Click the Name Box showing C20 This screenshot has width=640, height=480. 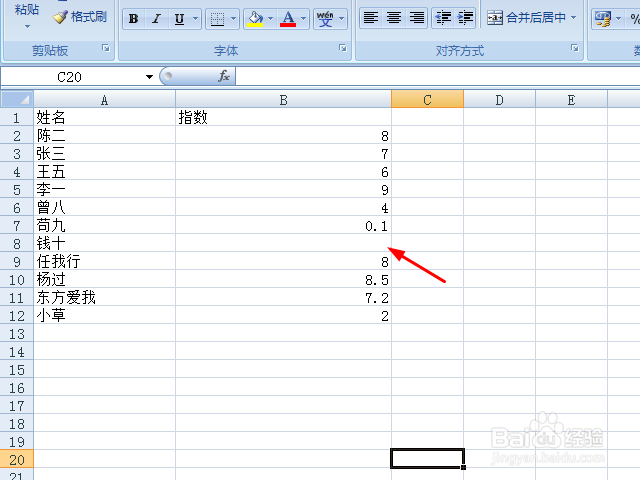point(71,77)
